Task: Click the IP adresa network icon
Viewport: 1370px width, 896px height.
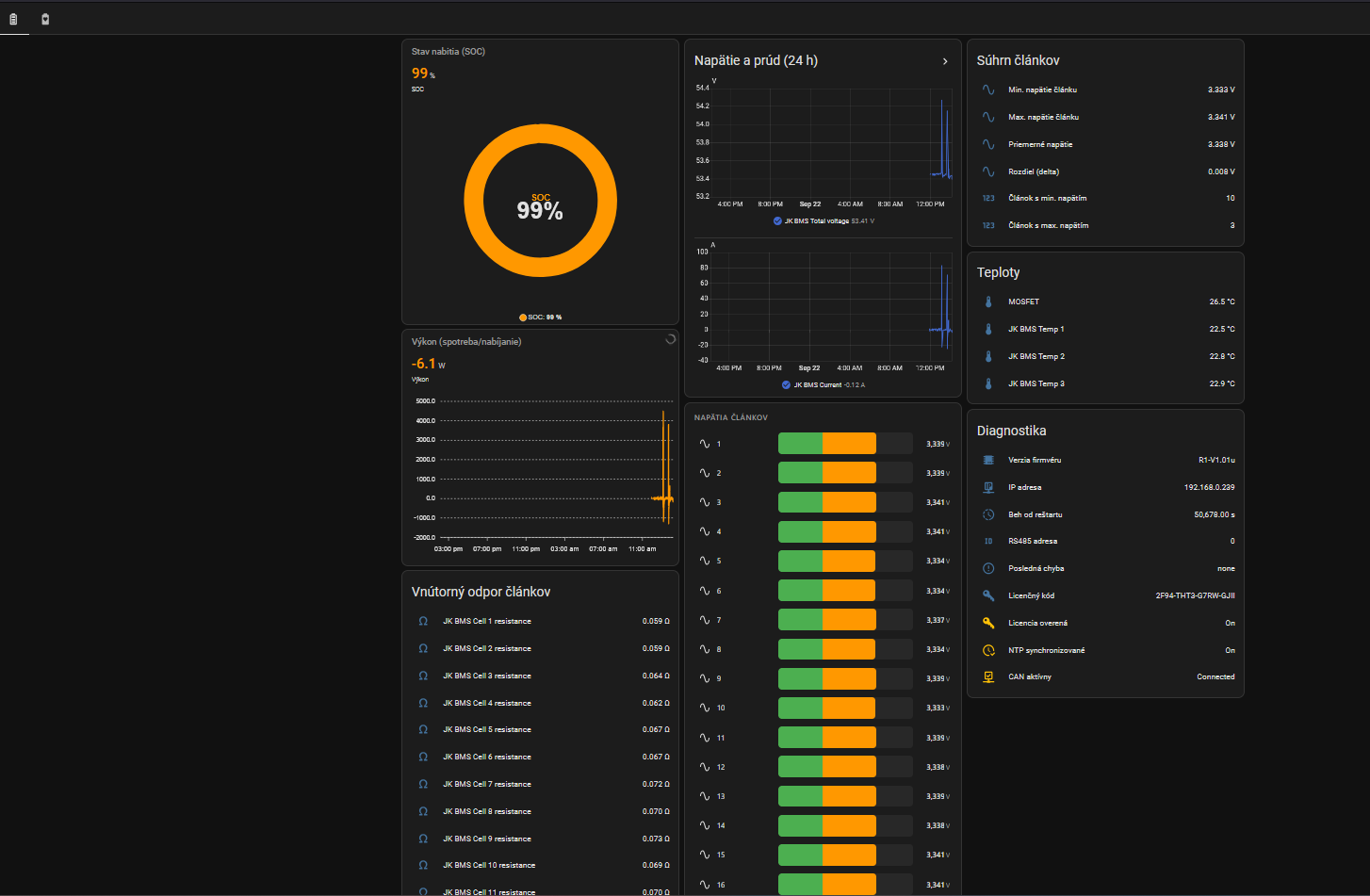Action: [x=988, y=487]
